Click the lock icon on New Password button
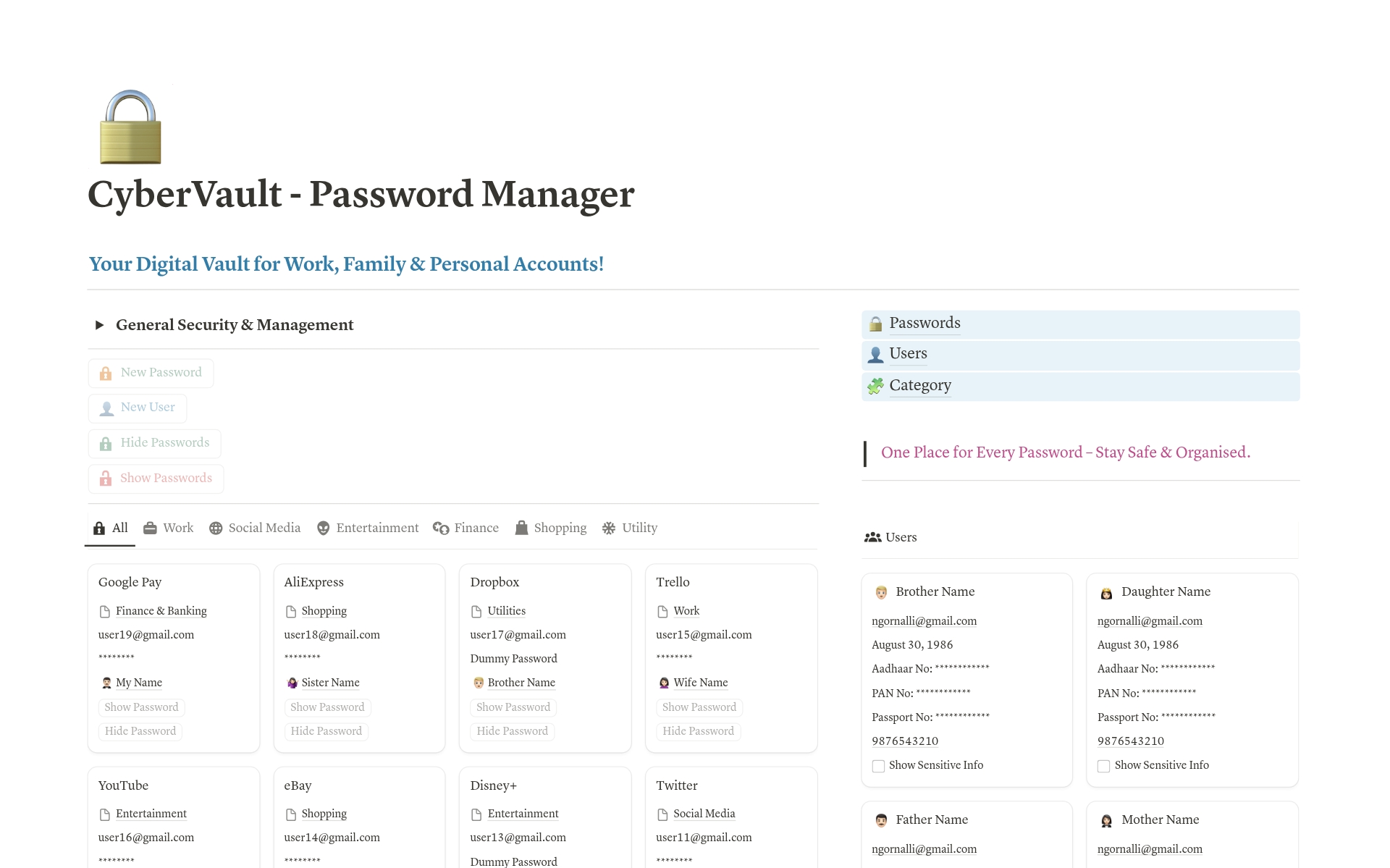This screenshot has height=868, width=1390. [106, 373]
